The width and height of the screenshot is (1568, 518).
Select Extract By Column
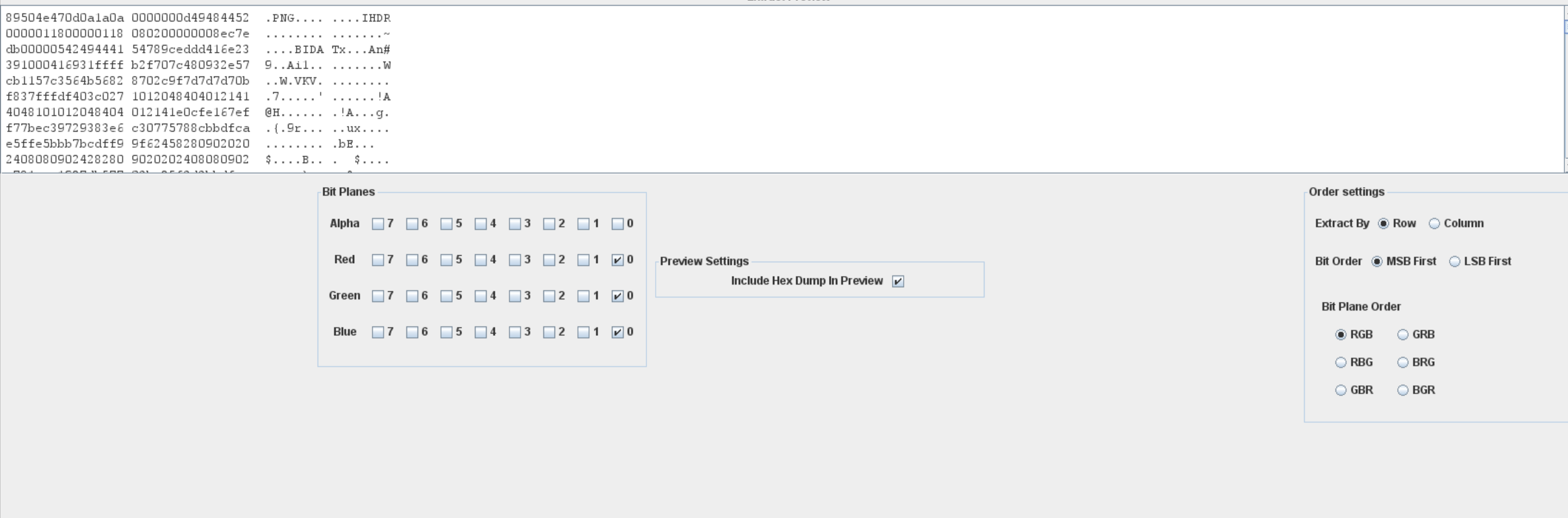pos(1456,223)
